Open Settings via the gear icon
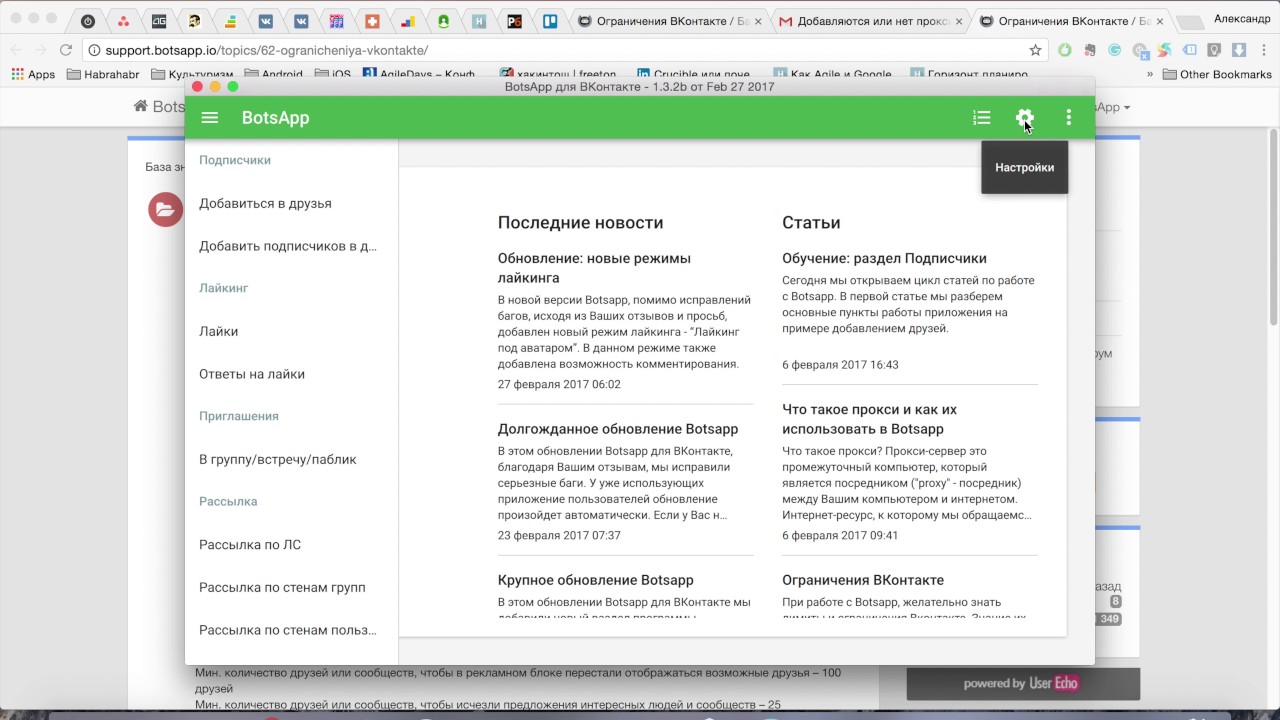The image size is (1280, 720). point(1025,118)
